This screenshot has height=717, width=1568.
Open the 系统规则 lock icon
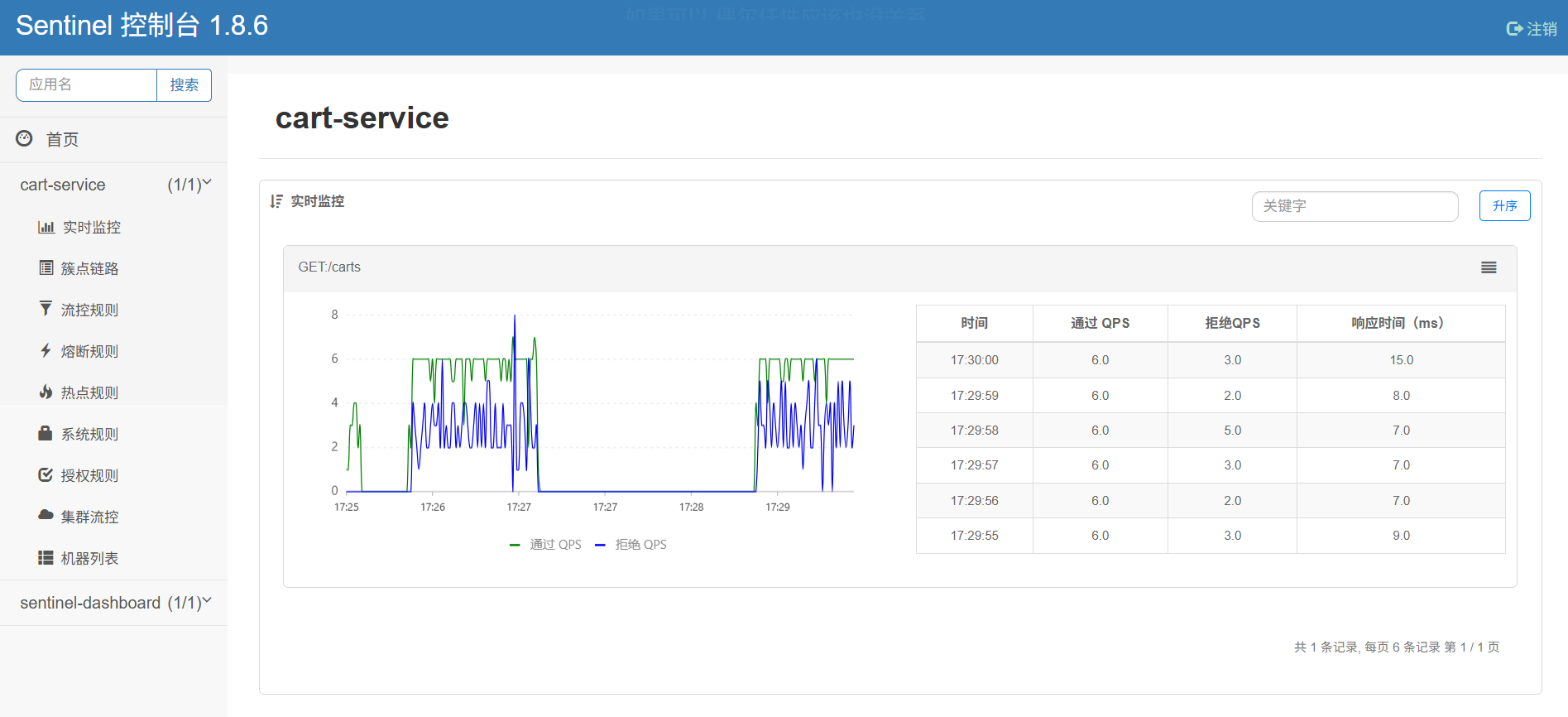click(46, 433)
